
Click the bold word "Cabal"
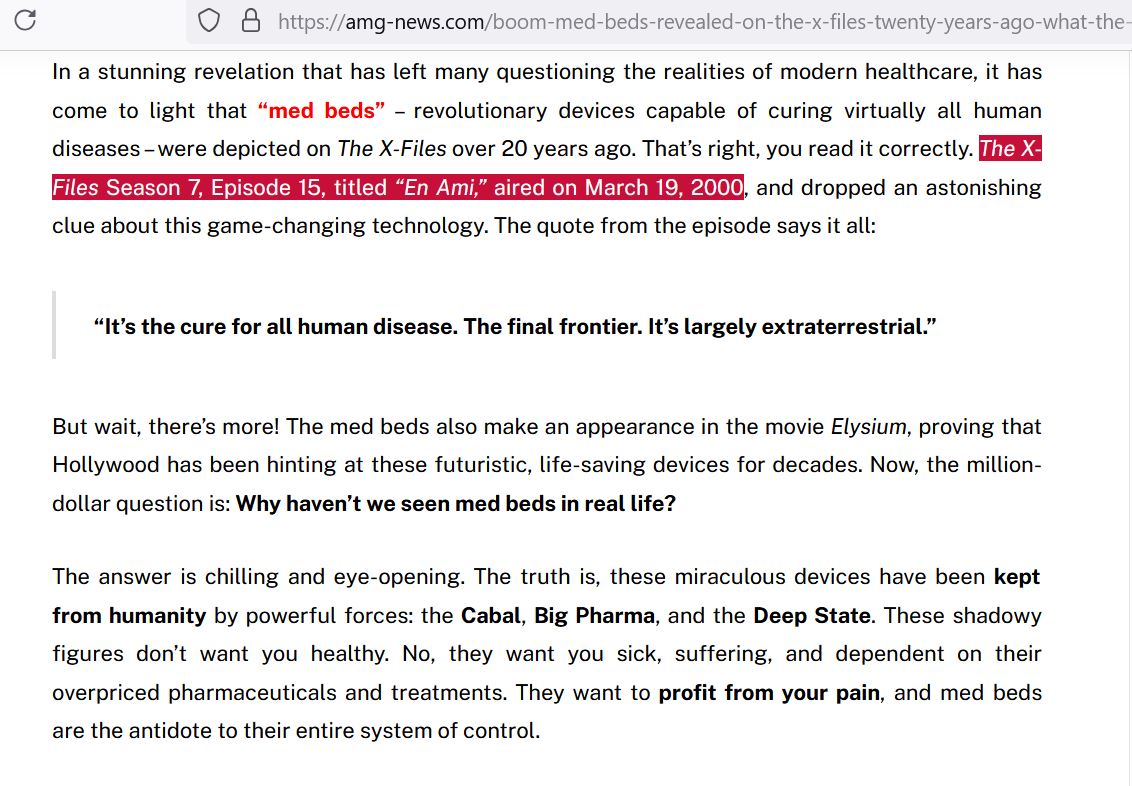491,616
